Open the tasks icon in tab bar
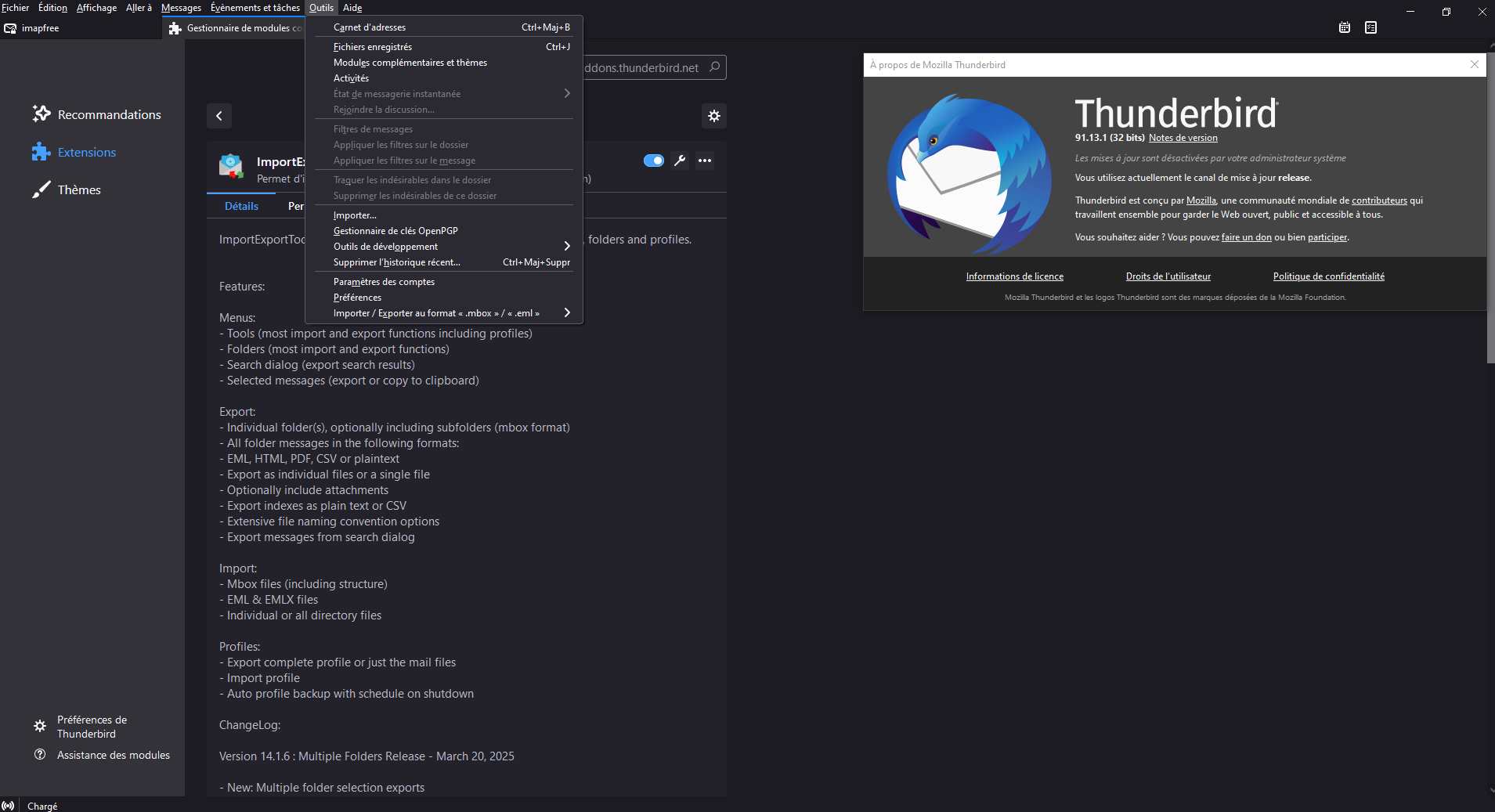 pyautogui.click(x=1370, y=27)
